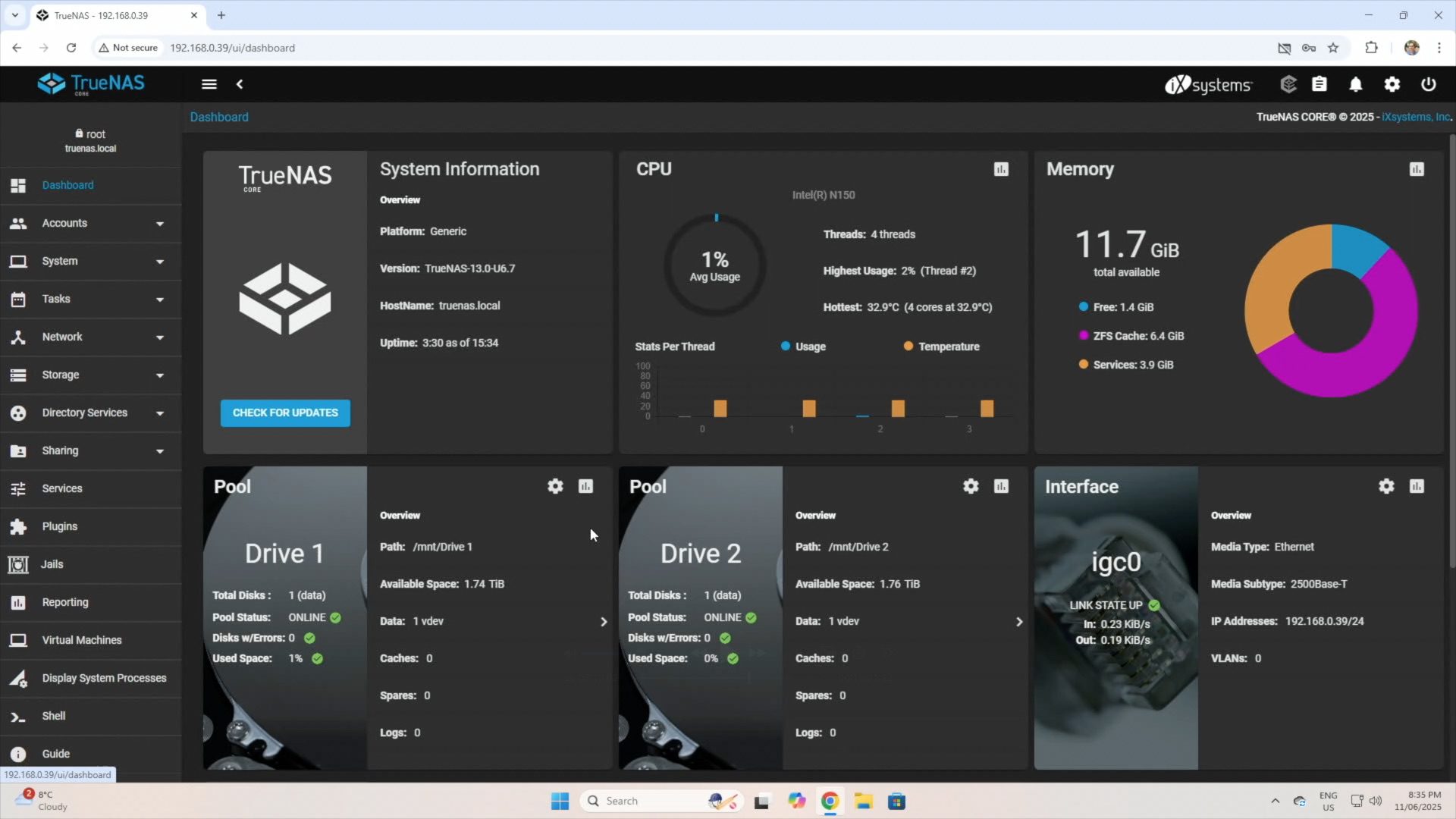Open Memory reports chart icon
This screenshot has width=1456, height=819.
tap(1417, 169)
